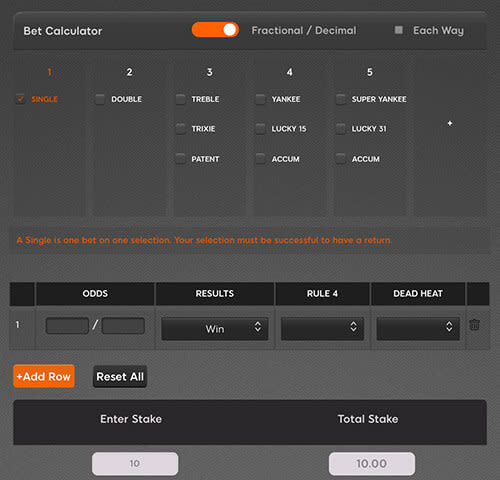Delete row 1 with the trash icon
Screen dimensions: 500x480
coord(474,325)
